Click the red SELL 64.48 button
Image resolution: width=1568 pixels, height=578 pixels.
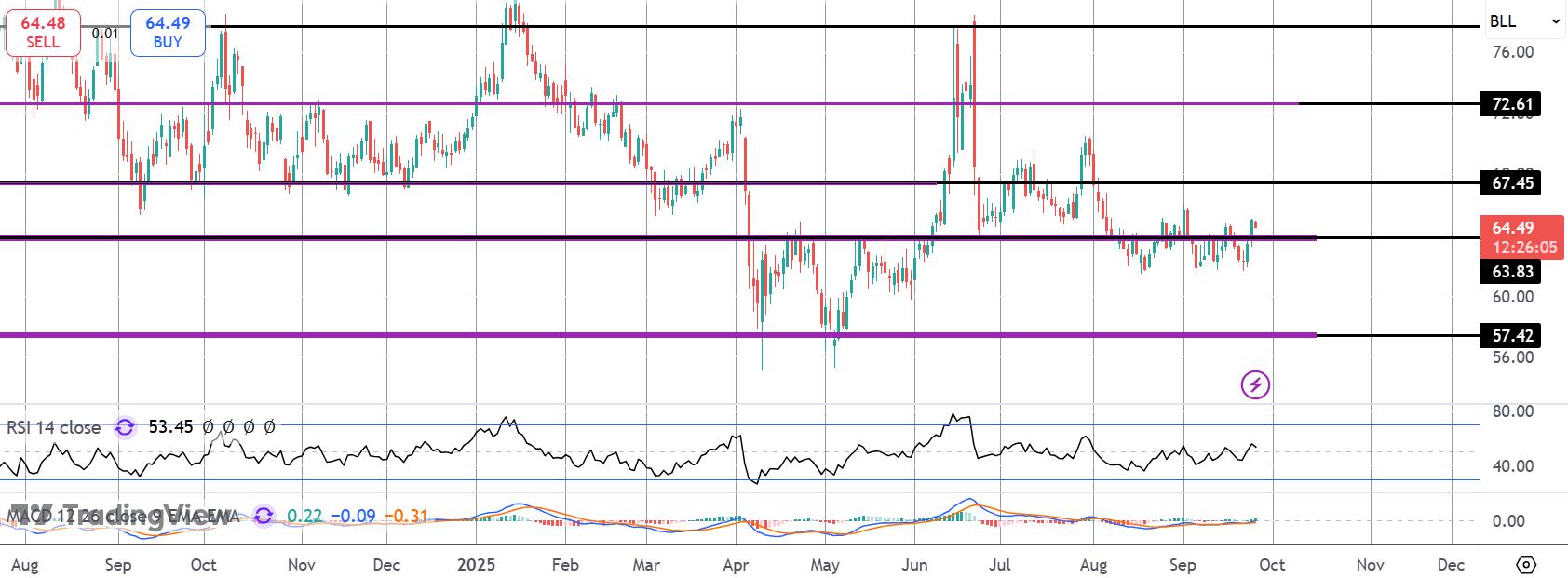(42, 33)
